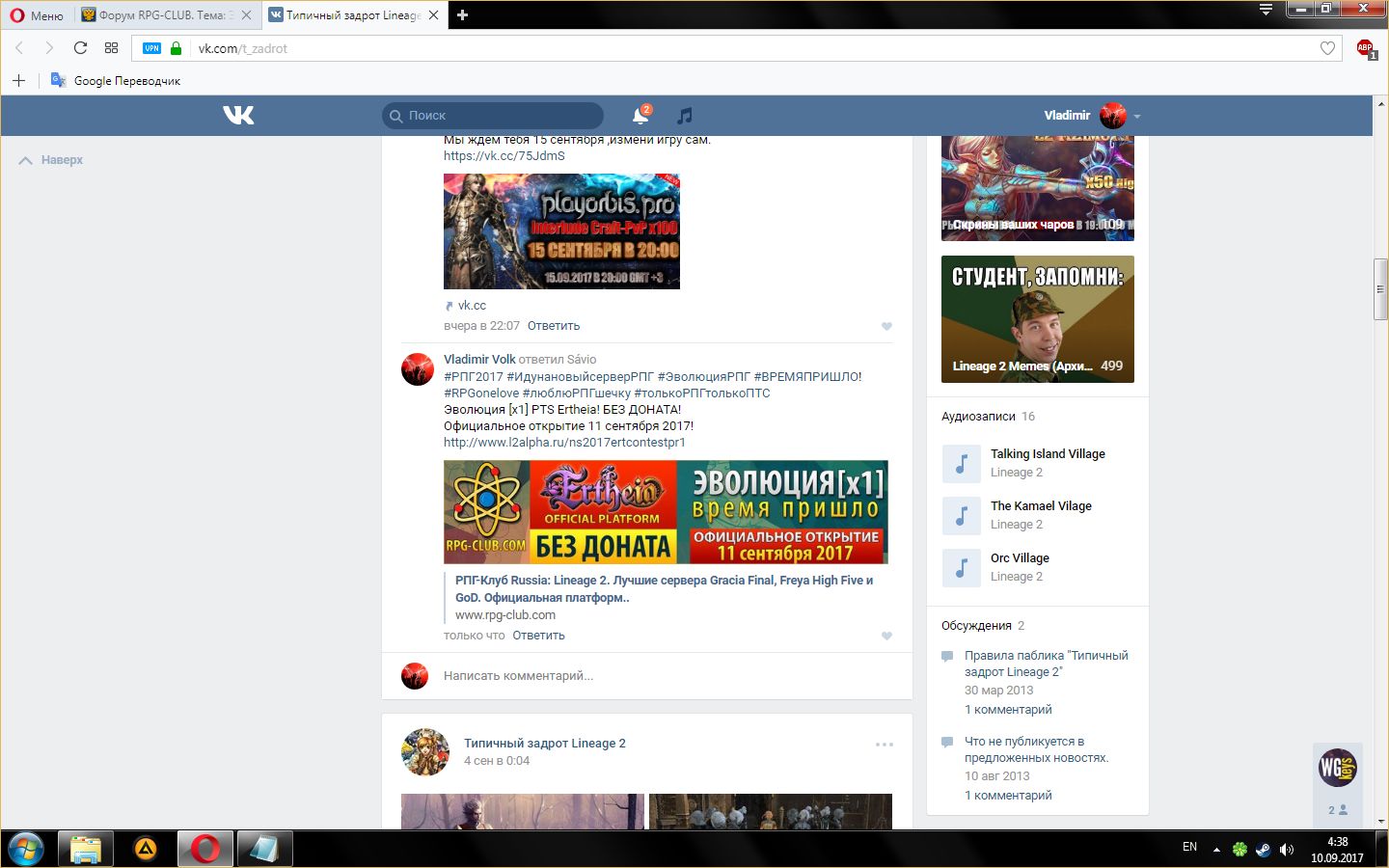Open Аудиозаписи section header
Viewport: 1389px width, 868px height.
click(x=978, y=417)
